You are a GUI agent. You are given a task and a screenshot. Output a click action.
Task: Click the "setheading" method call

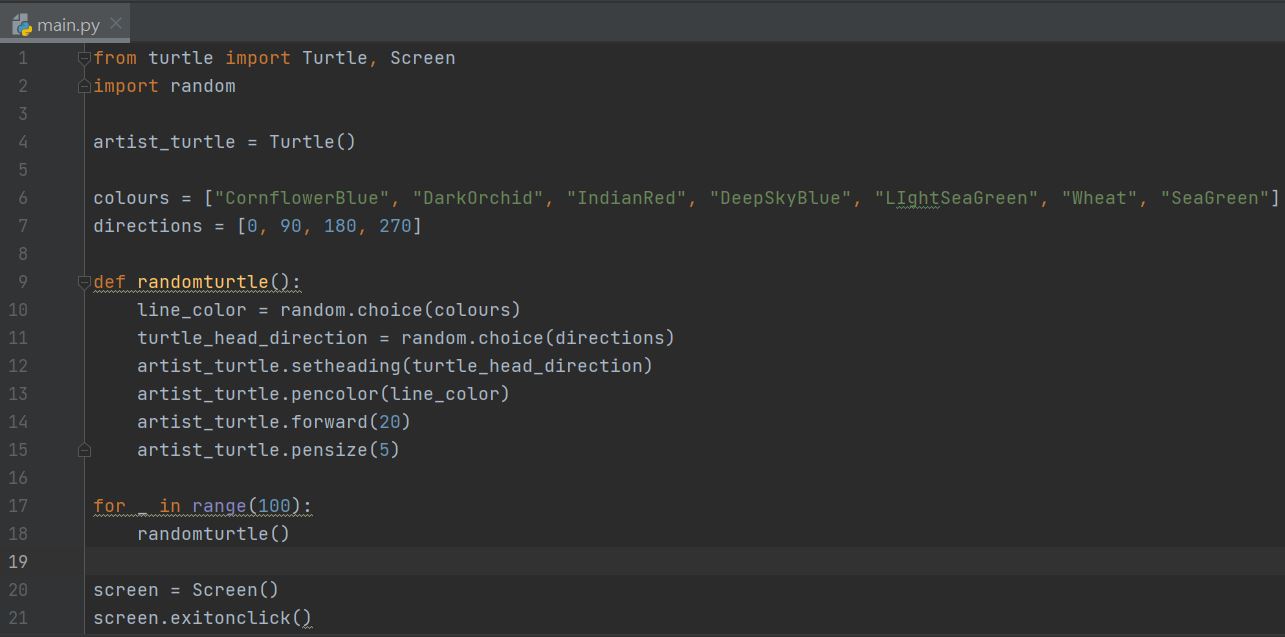tap(346, 366)
